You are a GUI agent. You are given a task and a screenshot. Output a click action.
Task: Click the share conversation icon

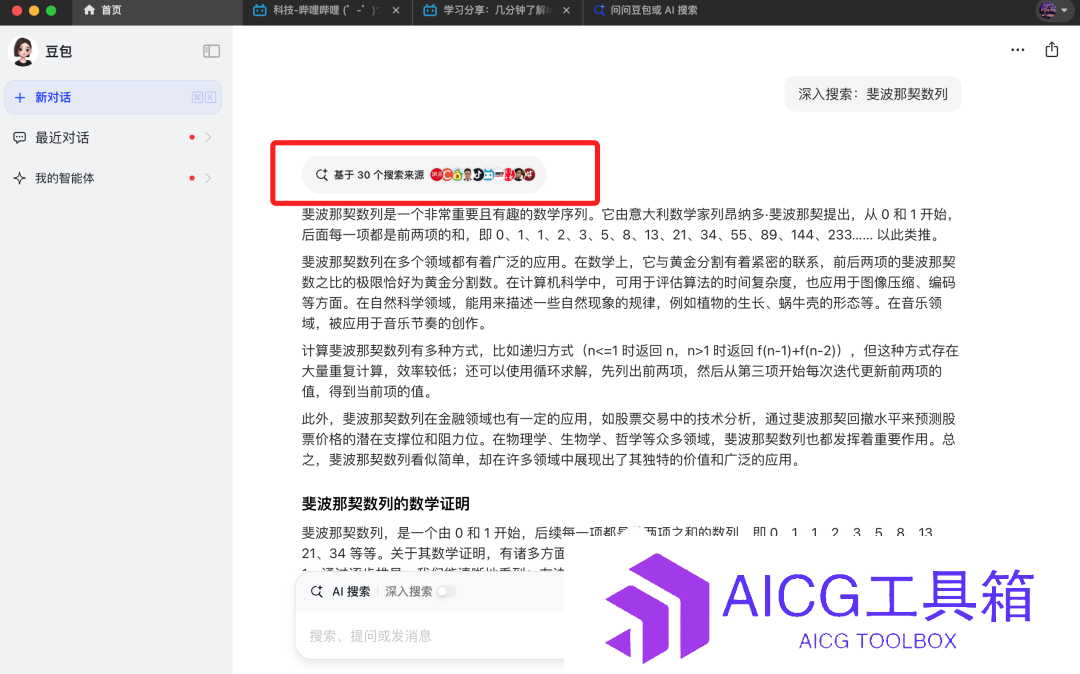click(1052, 50)
